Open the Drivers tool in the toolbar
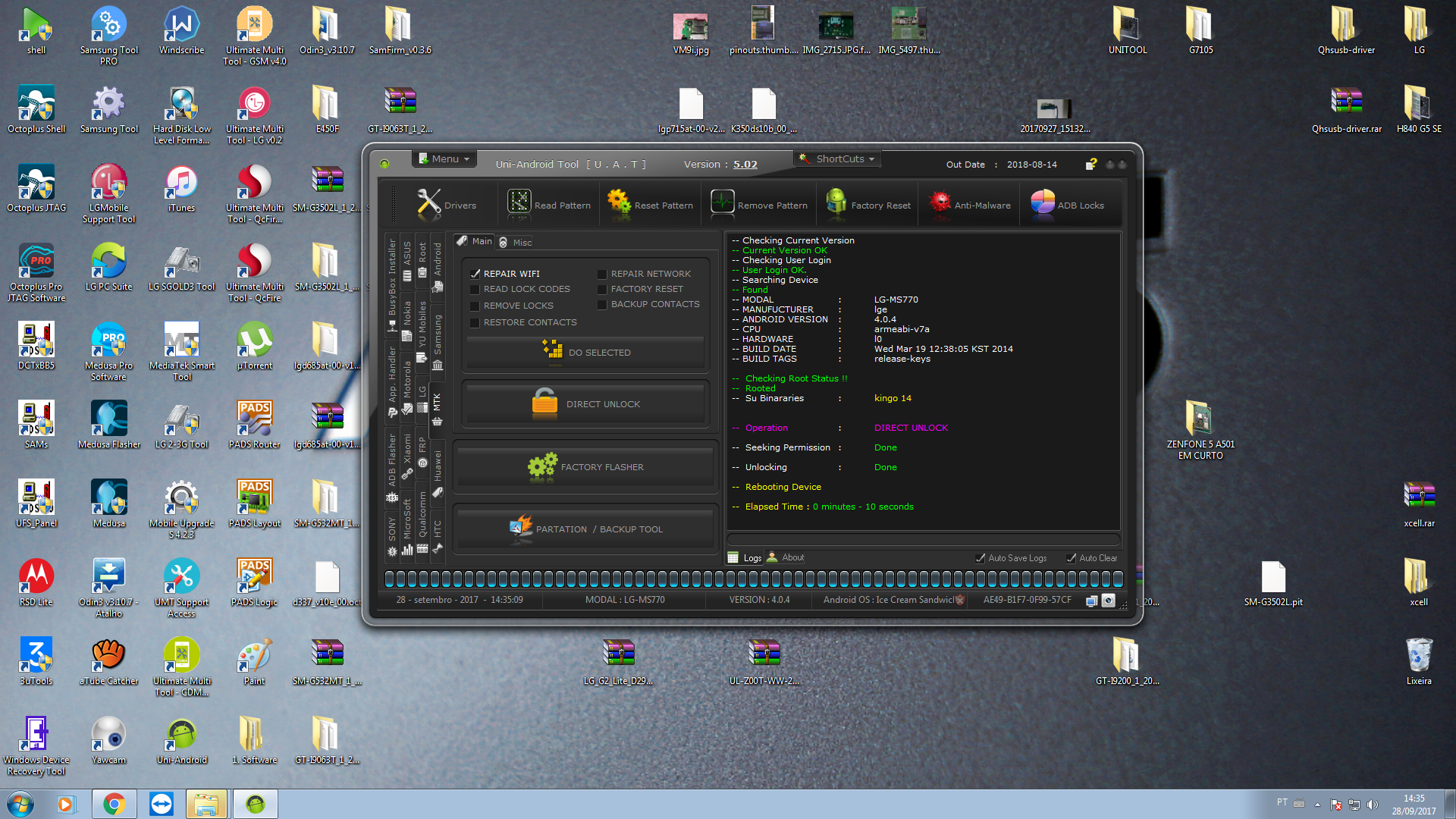 tap(446, 205)
